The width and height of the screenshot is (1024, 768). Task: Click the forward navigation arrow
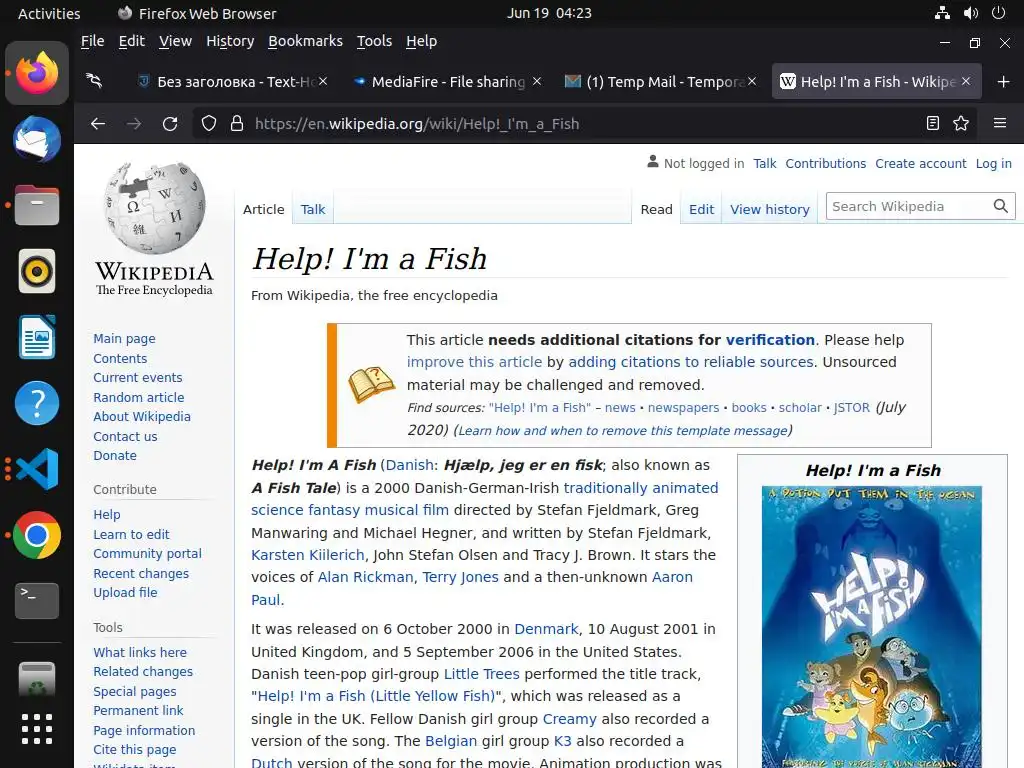(134, 123)
